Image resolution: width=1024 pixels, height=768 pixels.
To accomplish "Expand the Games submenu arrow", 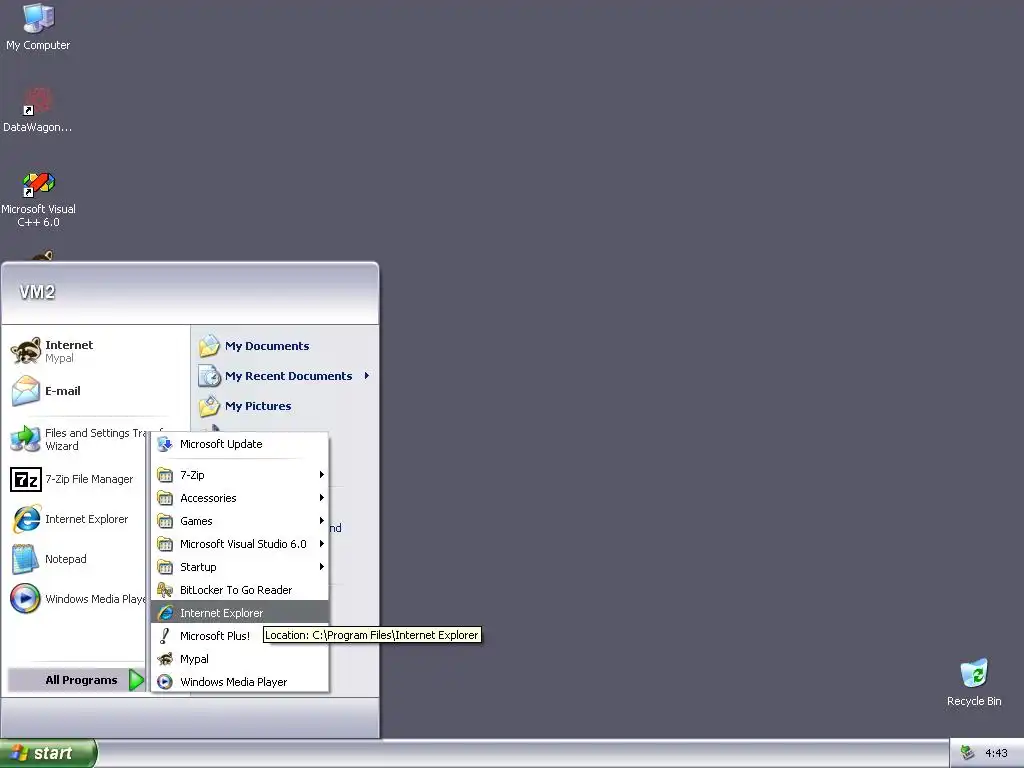I will (x=321, y=520).
